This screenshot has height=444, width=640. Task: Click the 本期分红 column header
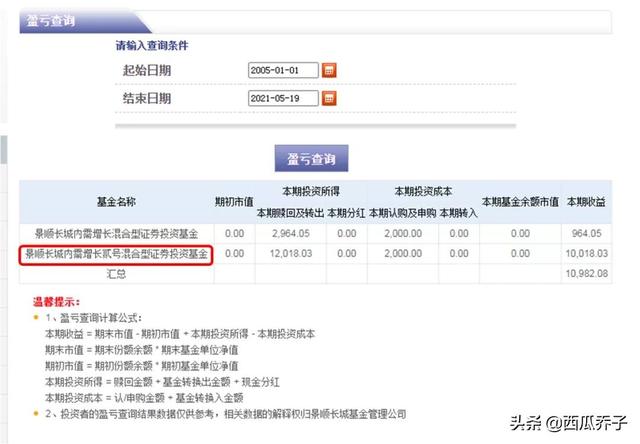pyautogui.click(x=346, y=213)
